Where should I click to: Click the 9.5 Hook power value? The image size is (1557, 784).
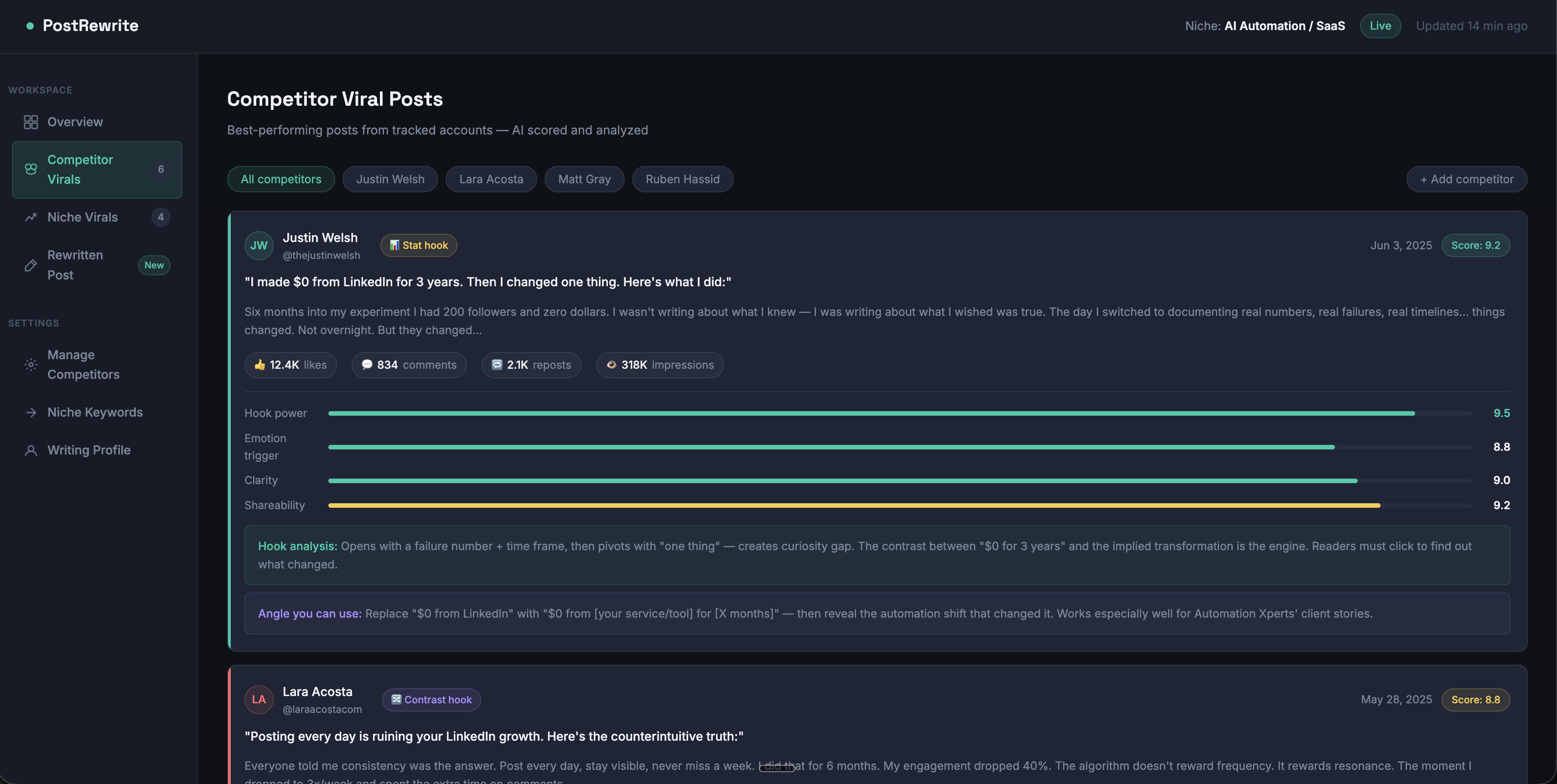1501,414
